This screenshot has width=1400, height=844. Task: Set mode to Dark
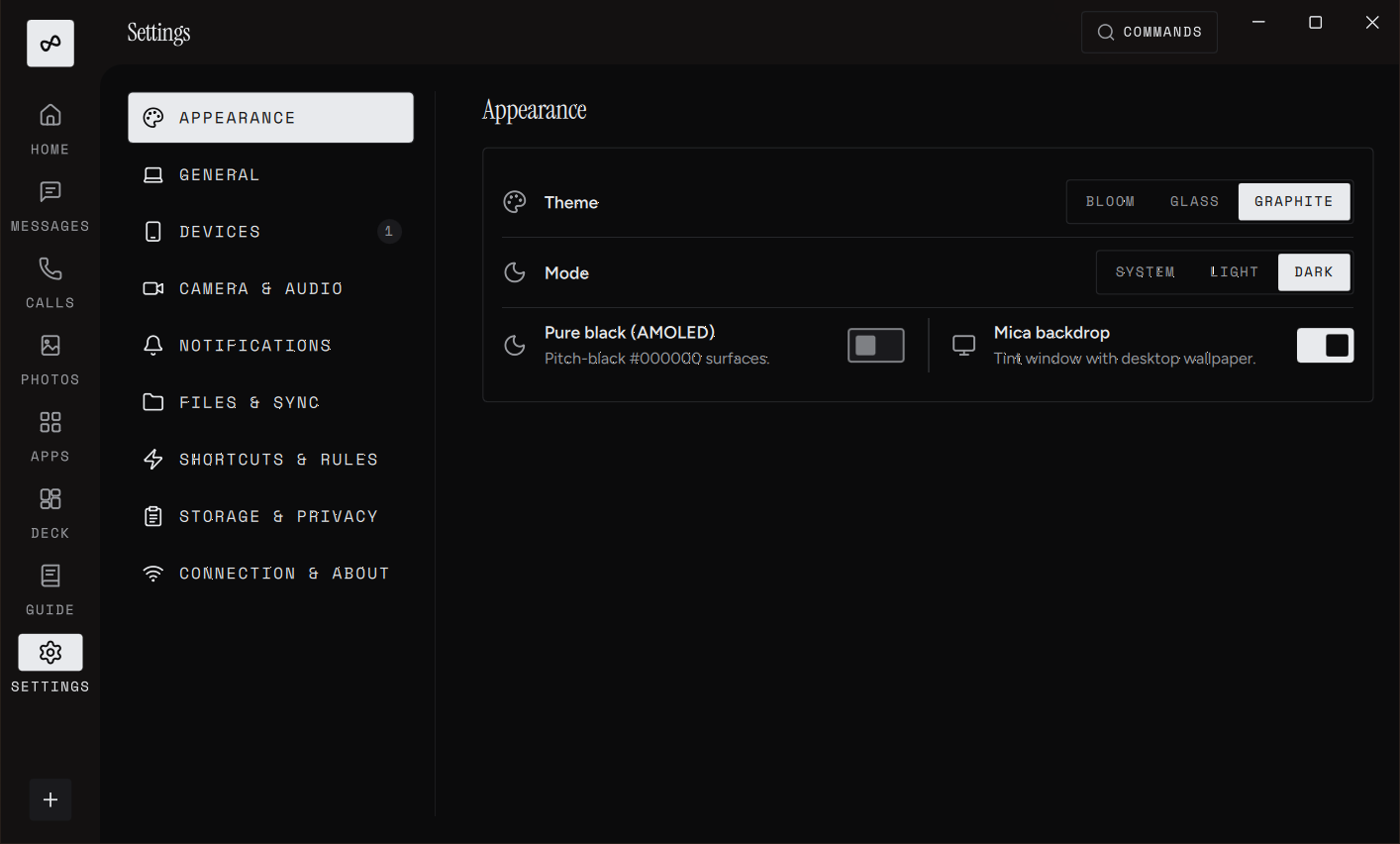[x=1314, y=272]
